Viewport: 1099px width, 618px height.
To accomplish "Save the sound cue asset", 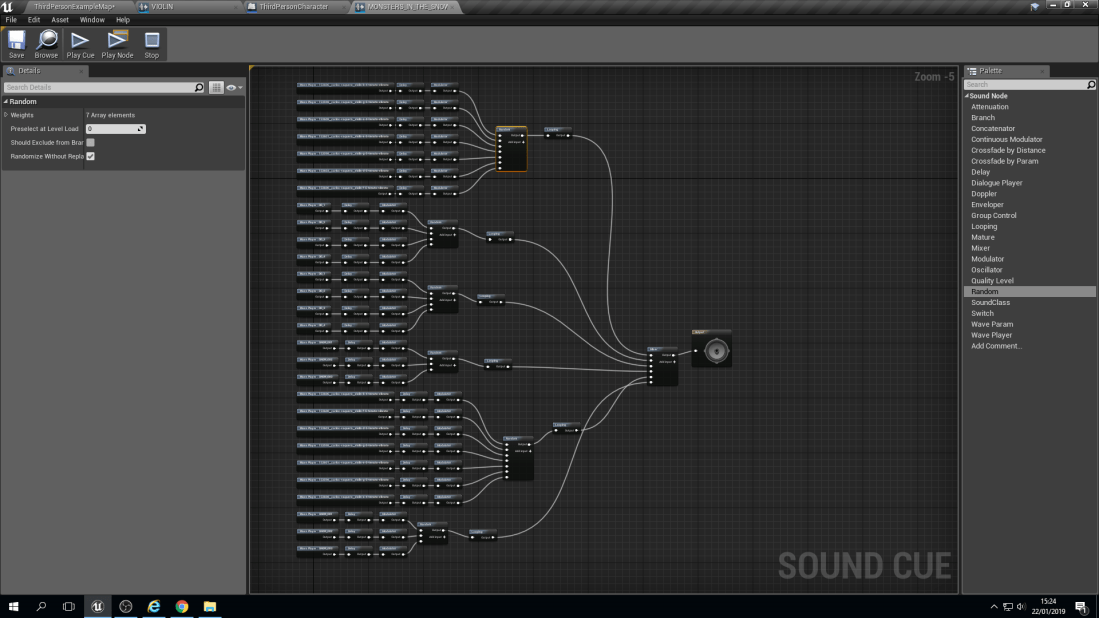I will [x=16, y=44].
